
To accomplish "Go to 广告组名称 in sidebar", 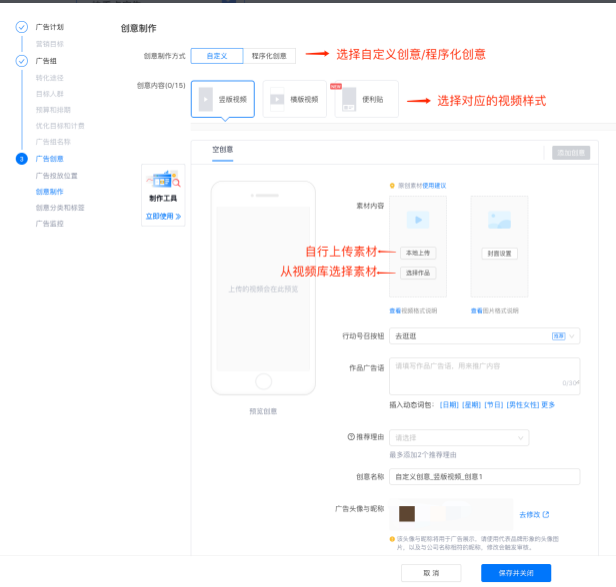I will tap(53, 142).
